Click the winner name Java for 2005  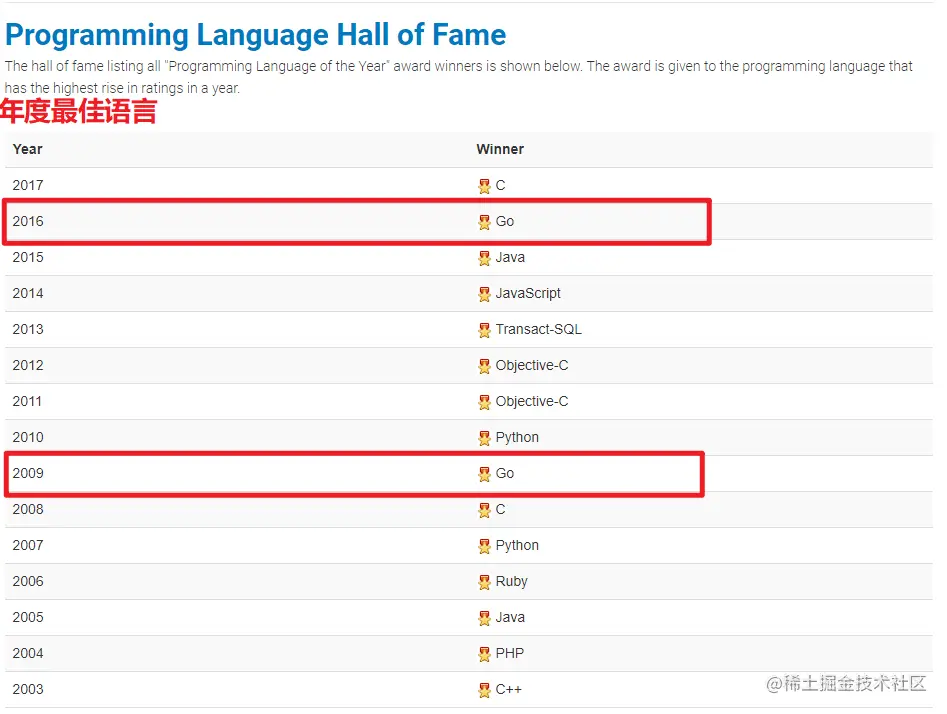(x=510, y=617)
